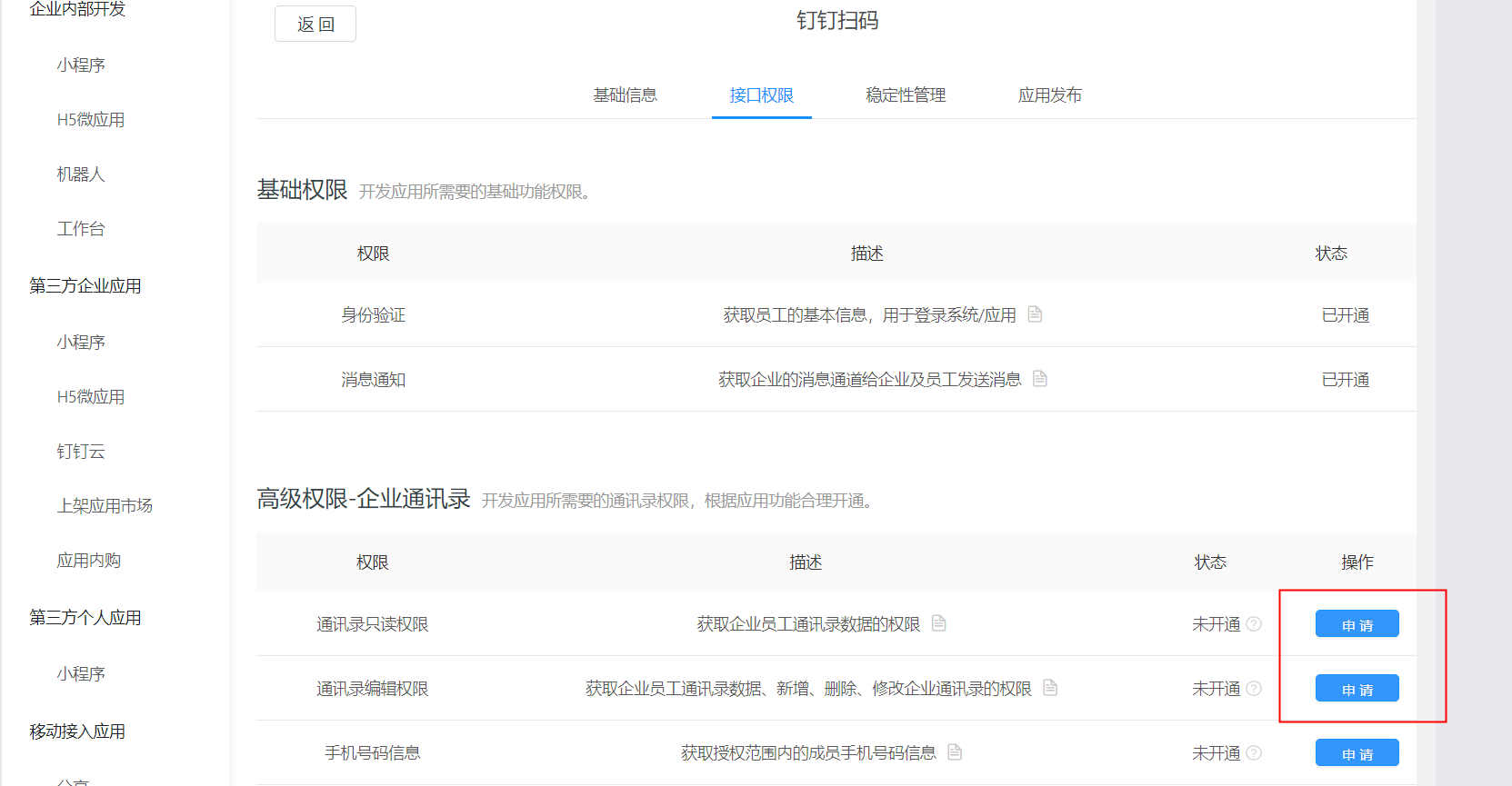Screen dimensions: 1512x786
Task: Click help icon next to 通讯录编辑权限 未开通 status
Action: point(1254,689)
